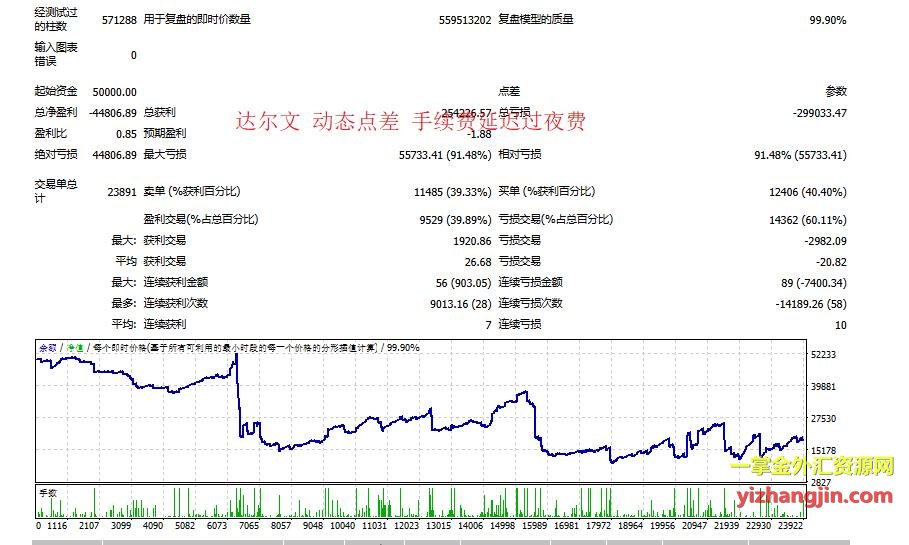Click the 卖单 value 11485 (39.33%)
The image size is (909, 545).
[x=452, y=191]
